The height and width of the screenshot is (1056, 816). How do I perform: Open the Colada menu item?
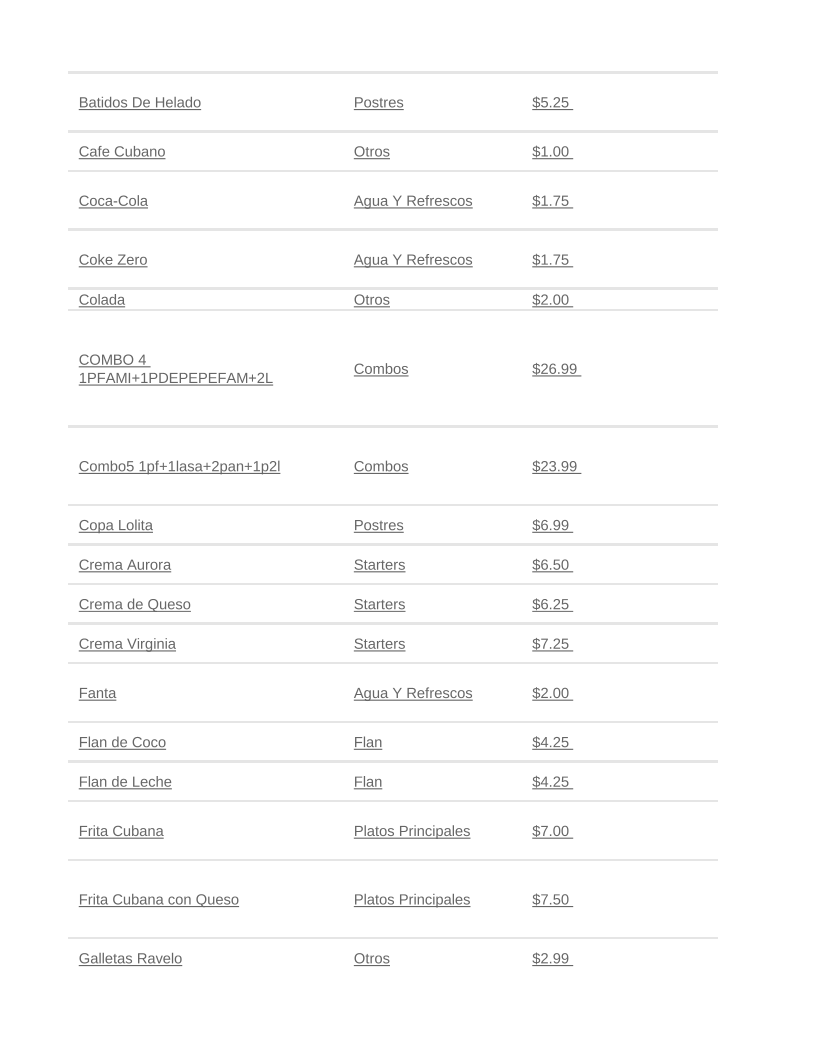click(x=102, y=300)
